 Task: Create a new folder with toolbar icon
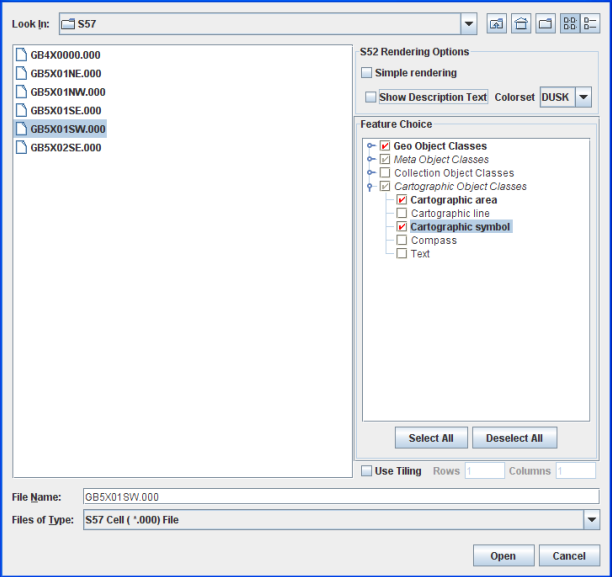(545, 24)
